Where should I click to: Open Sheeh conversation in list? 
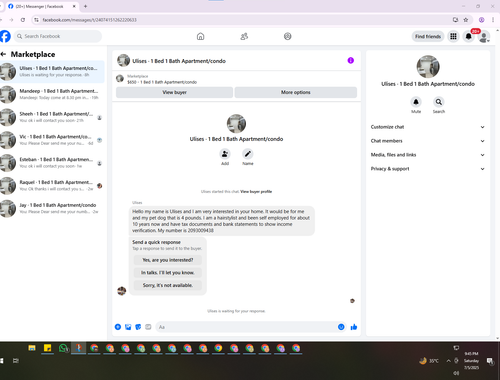pos(52,117)
